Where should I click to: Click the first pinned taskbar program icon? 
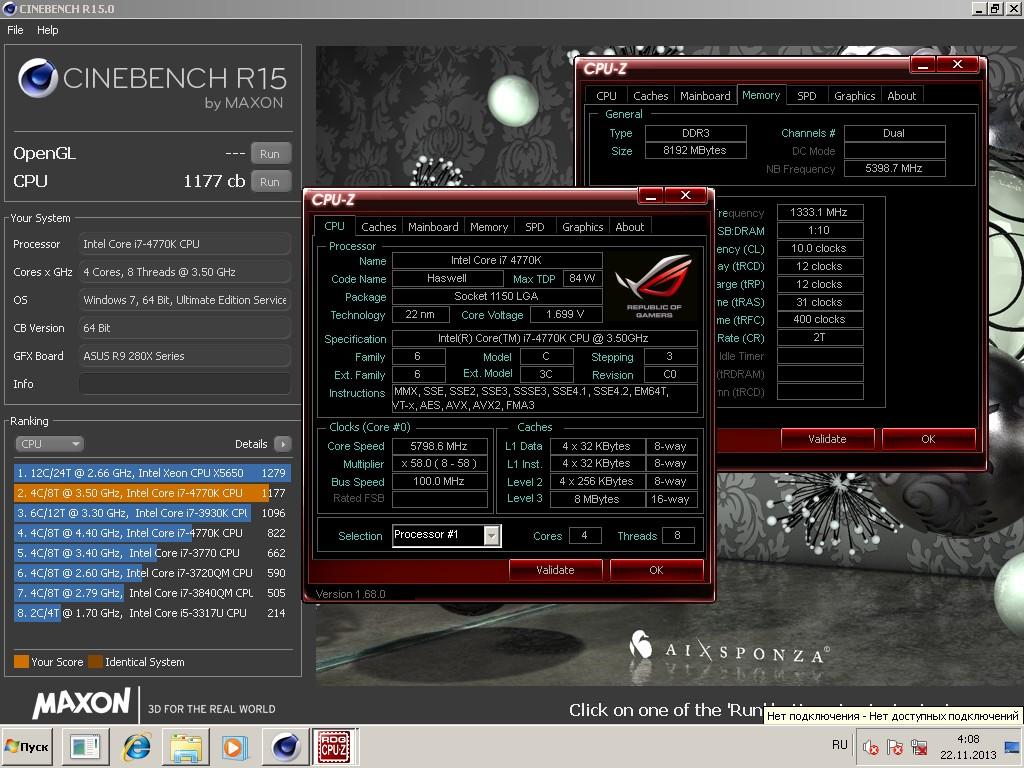[85, 746]
